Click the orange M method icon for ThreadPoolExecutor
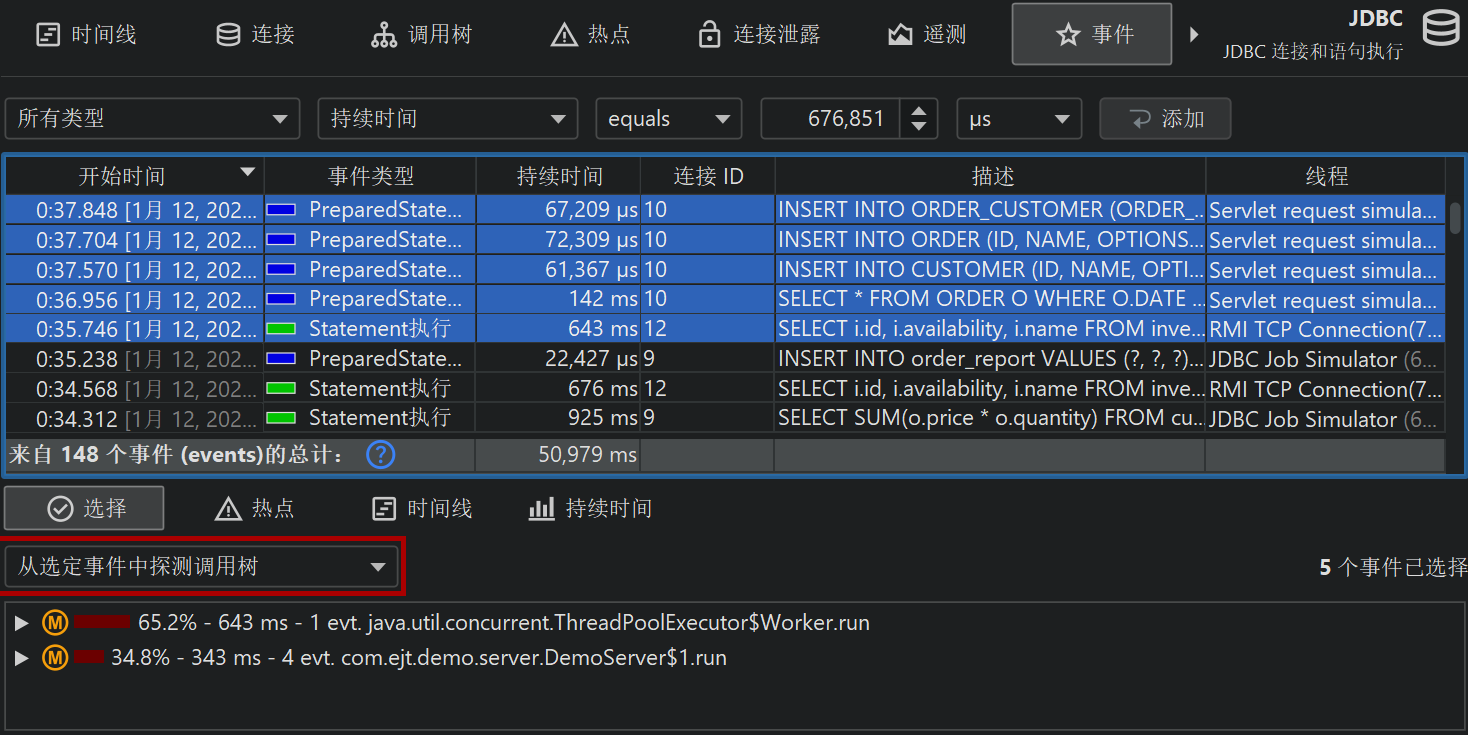 point(54,623)
